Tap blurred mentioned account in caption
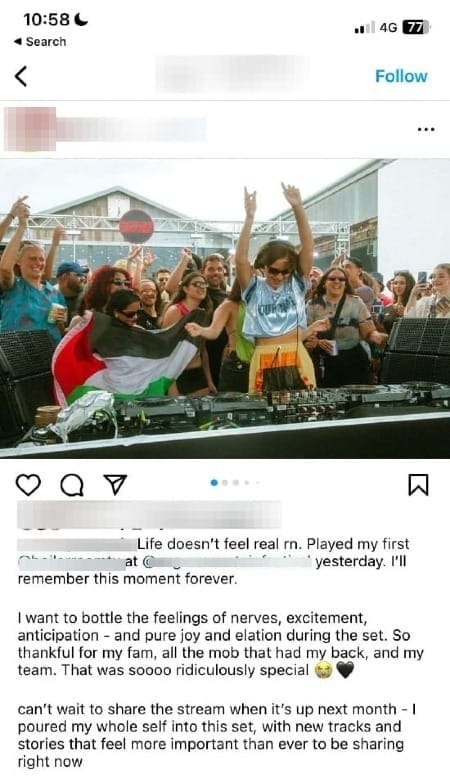Image resolution: width=450 pixels, height=779 pixels. (228, 561)
